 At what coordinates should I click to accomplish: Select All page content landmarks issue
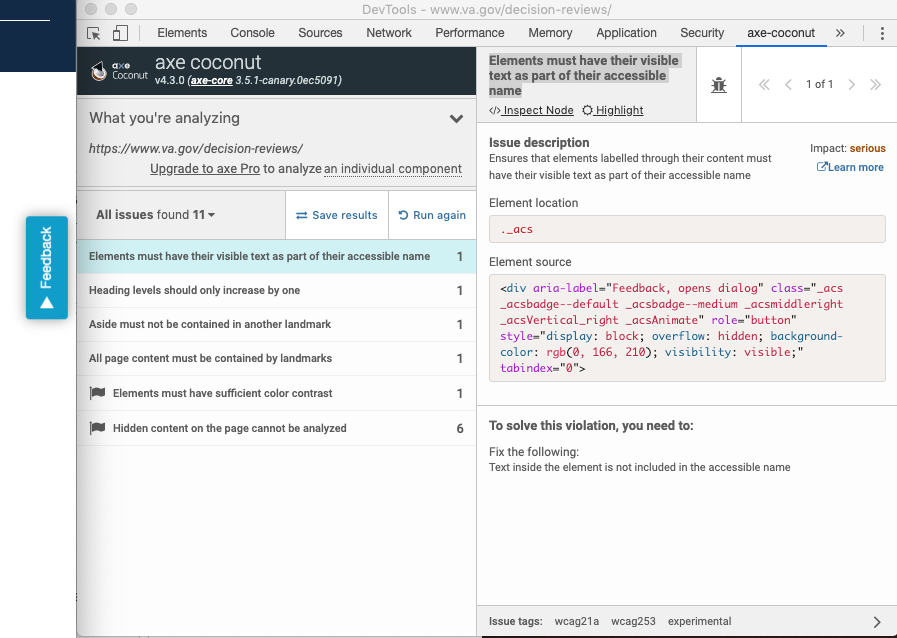click(x=276, y=359)
